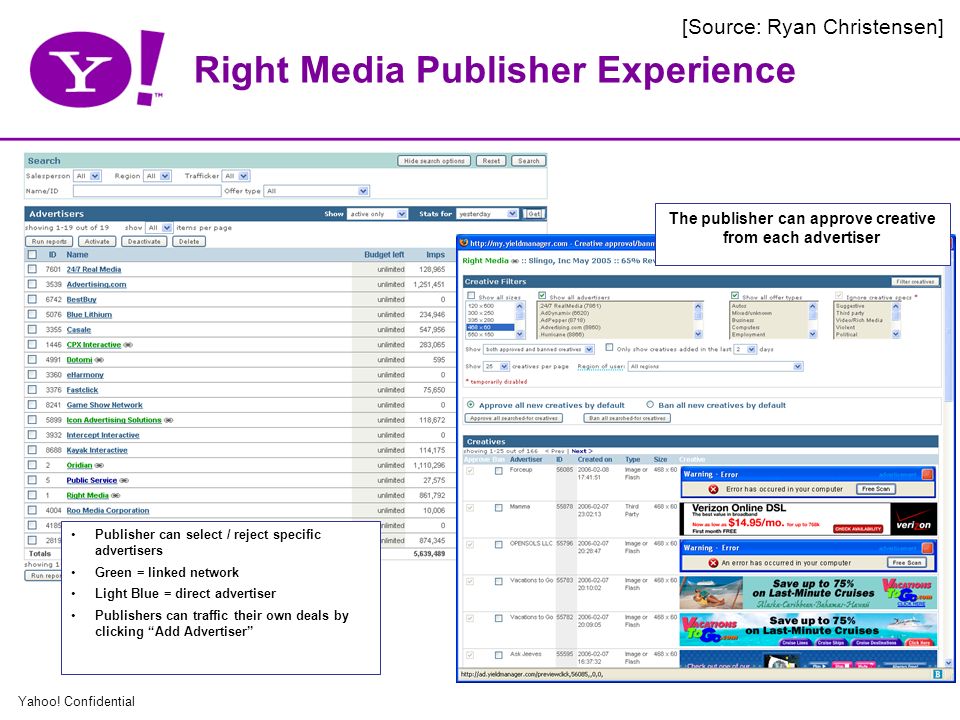Screen dimensions: 960x720
Task: Select Approve all new creatives by default
Action: pos(471,405)
